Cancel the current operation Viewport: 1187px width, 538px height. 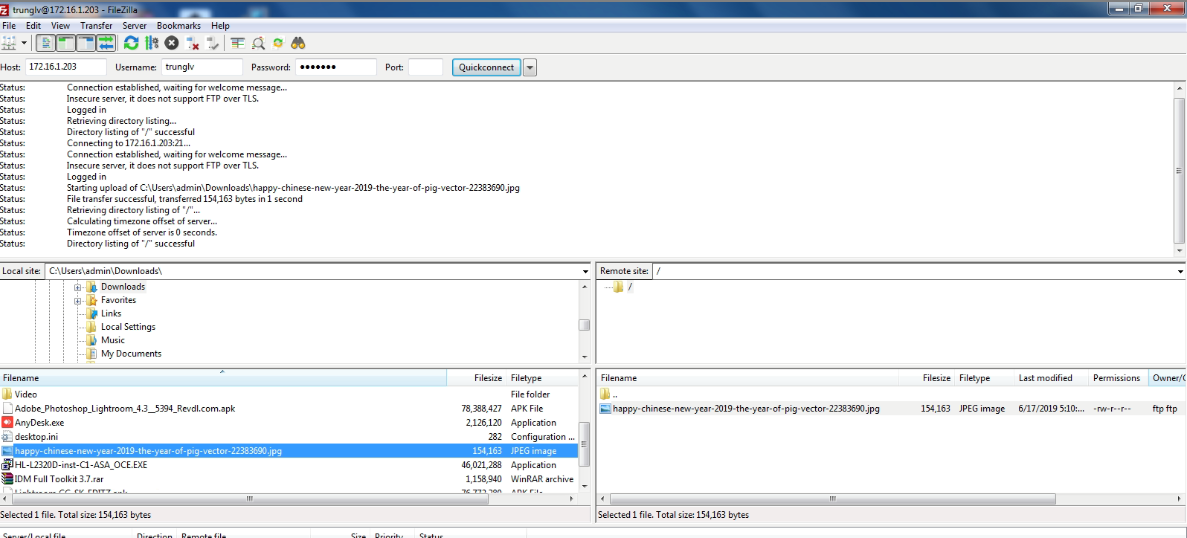click(x=172, y=43)
